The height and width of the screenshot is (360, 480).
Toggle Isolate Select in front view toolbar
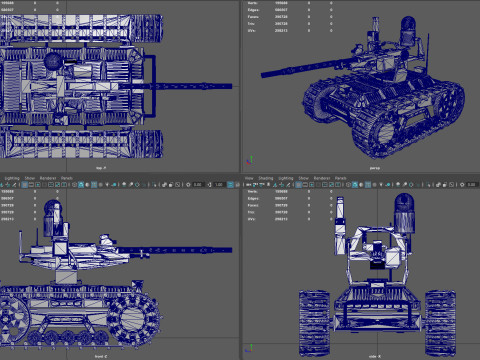pos(155,185)
